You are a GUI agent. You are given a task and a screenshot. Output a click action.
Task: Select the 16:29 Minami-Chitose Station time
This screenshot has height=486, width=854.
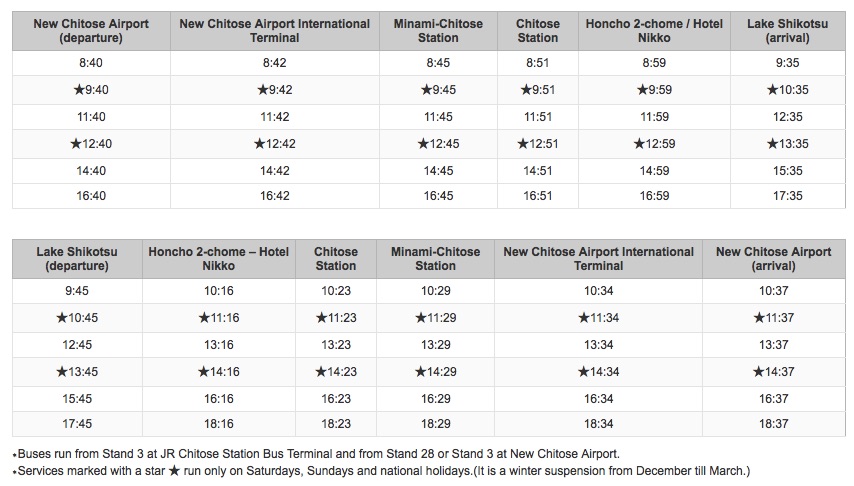coord(436,399)
